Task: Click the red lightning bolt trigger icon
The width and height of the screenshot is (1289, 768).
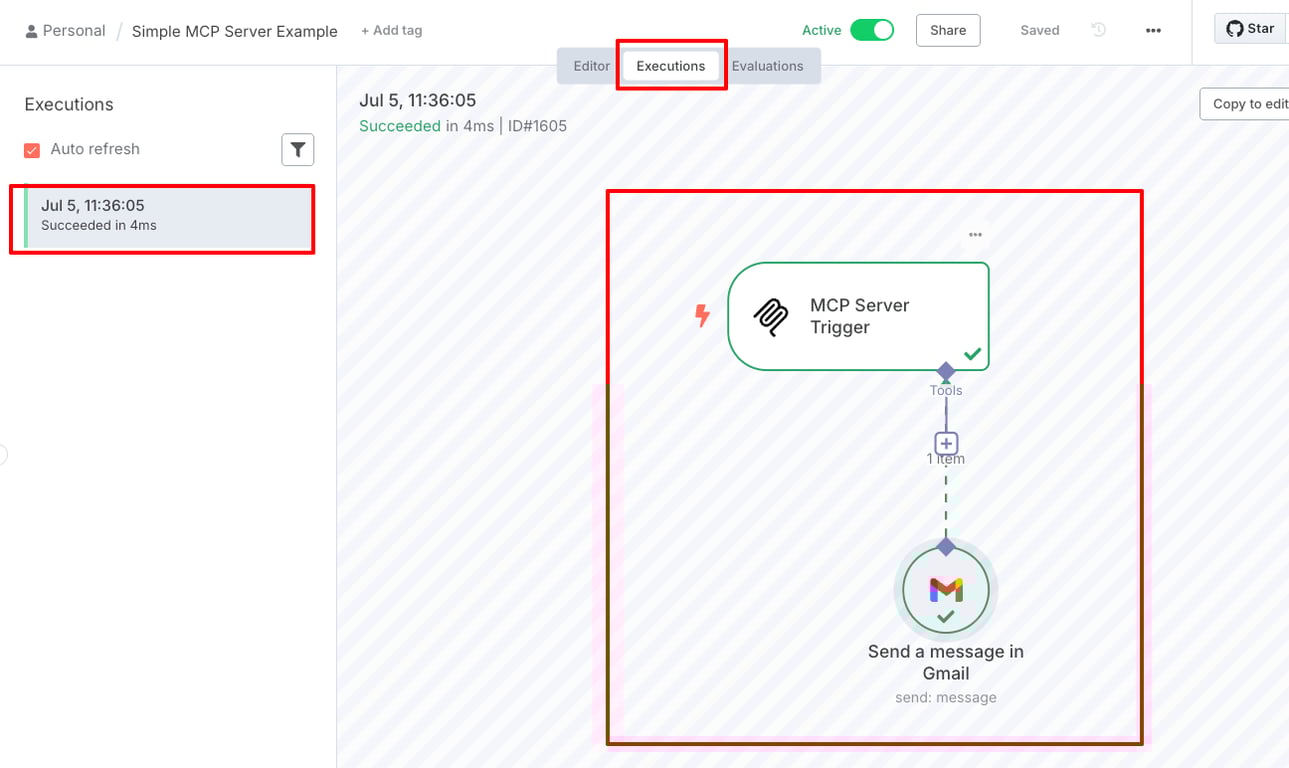Action: [x=702, y=316]
